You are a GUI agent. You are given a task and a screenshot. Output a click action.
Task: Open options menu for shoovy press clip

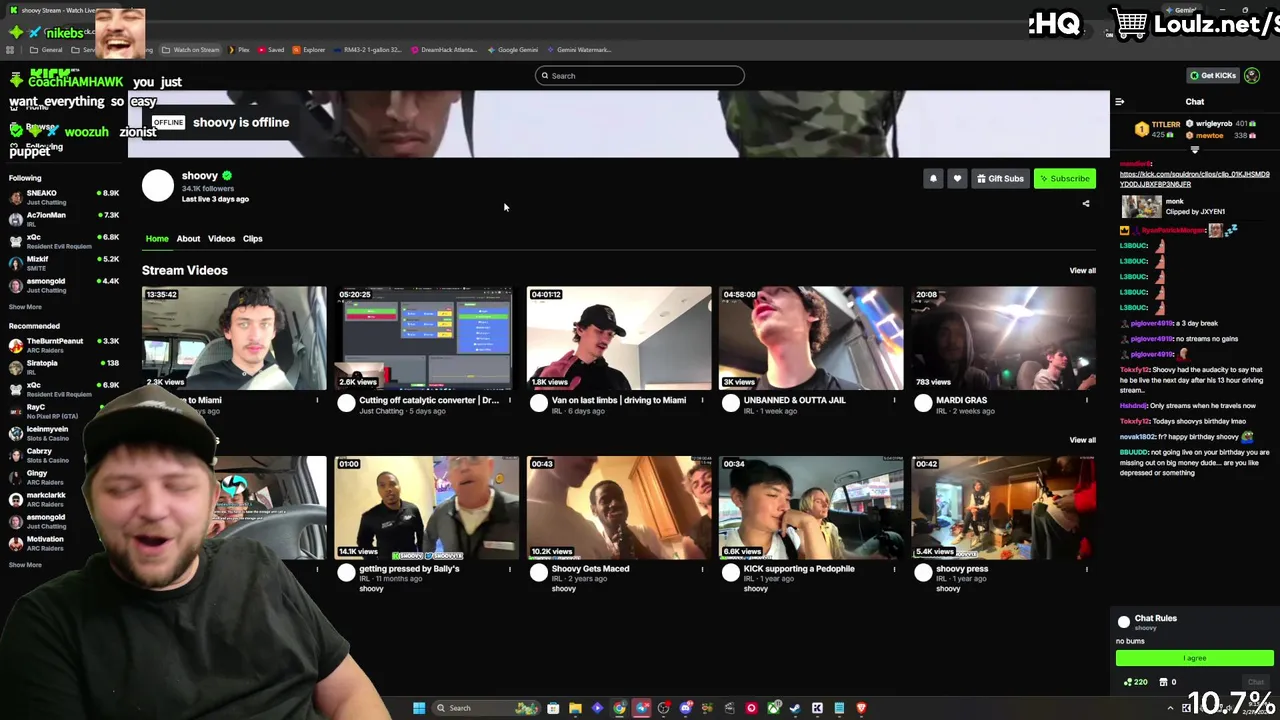click(1087, 570)
